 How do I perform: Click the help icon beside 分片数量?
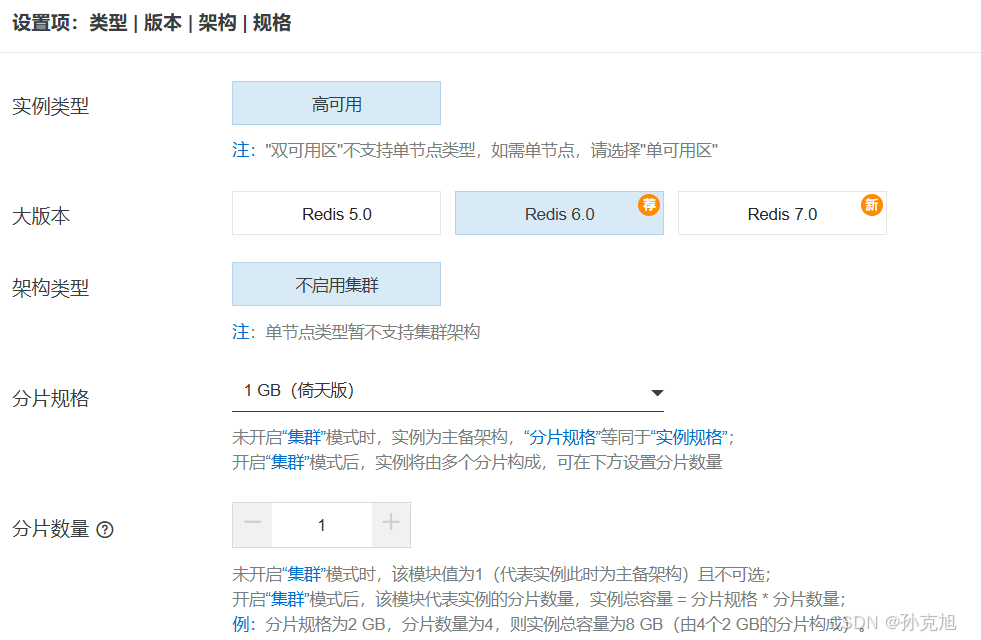click(105, 530)
